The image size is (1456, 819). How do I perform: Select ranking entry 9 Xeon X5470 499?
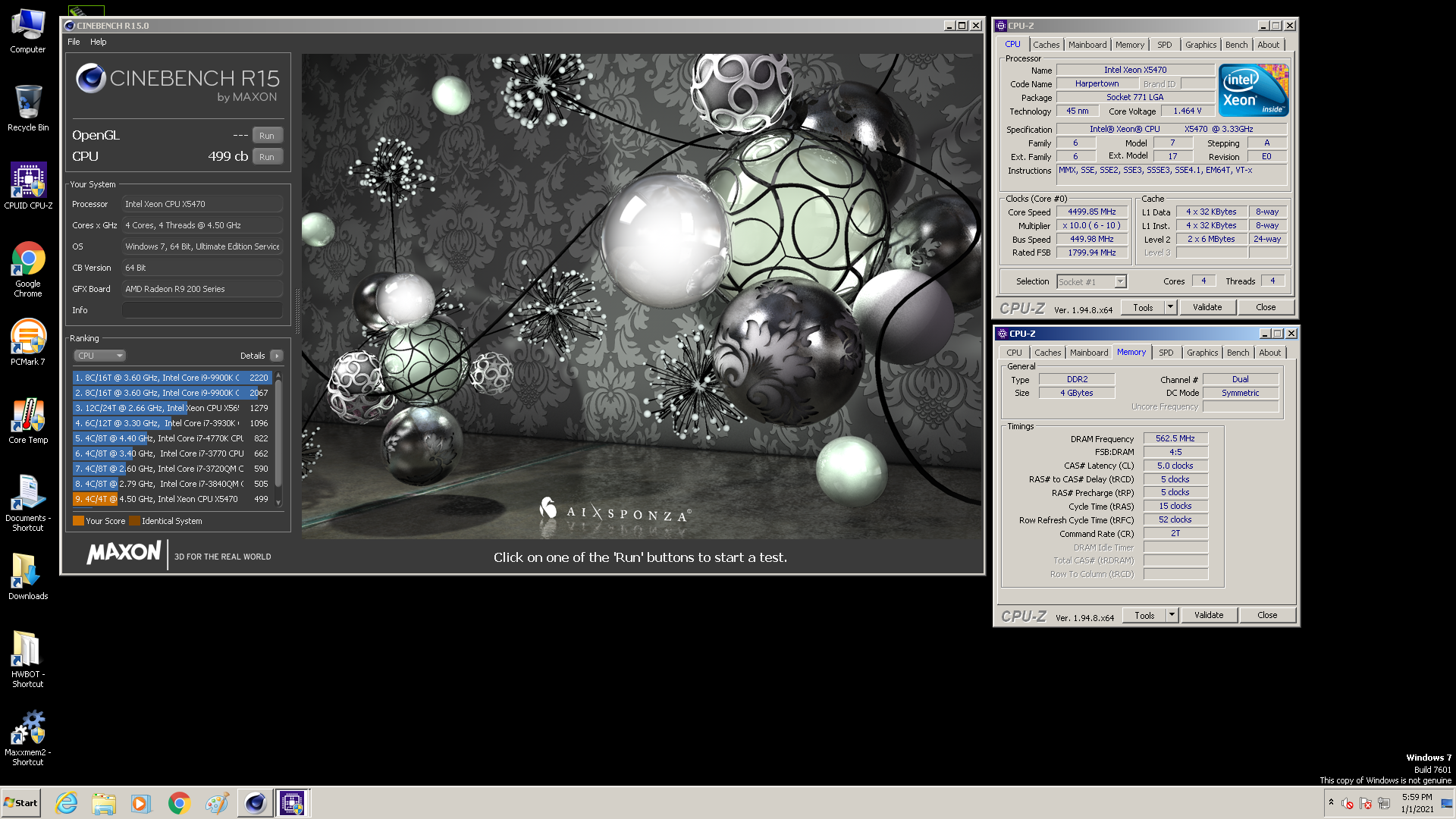[x=172, y=499]
